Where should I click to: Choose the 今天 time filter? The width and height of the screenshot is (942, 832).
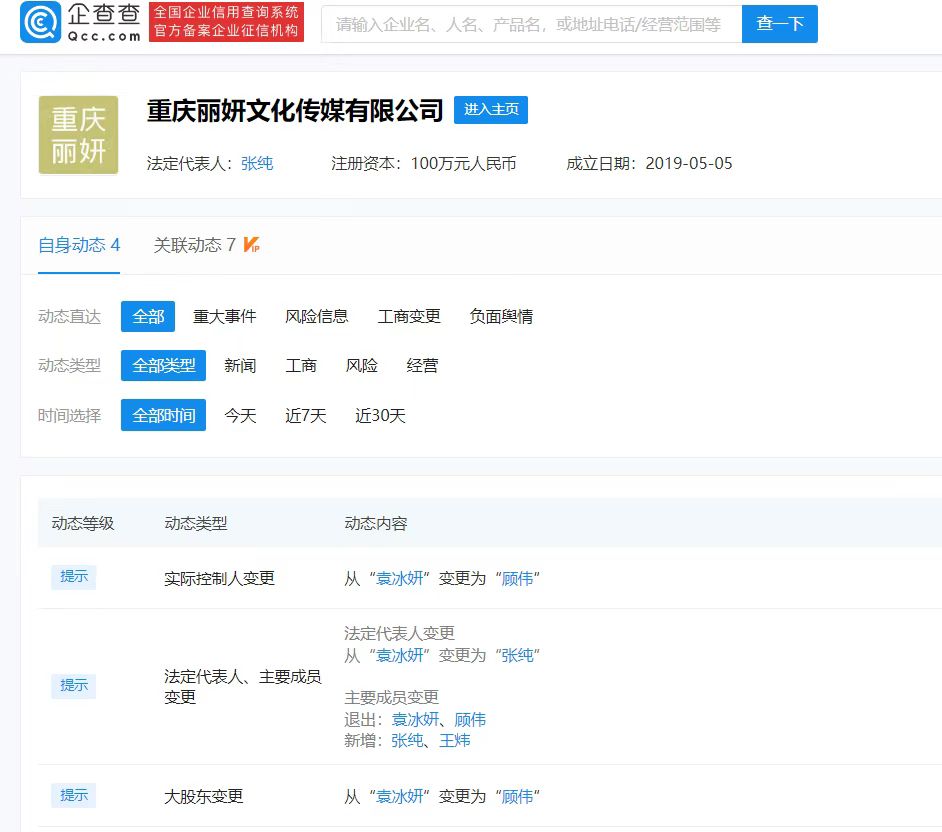click(x=240, y=416)
